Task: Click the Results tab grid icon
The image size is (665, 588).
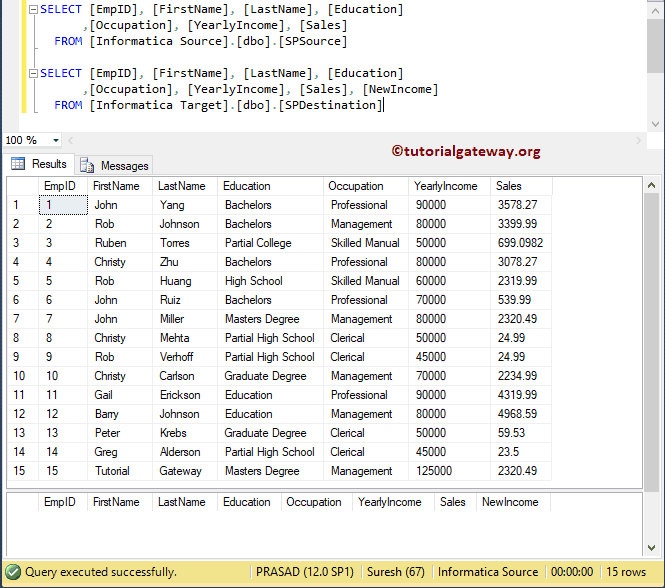Action: (x=18, y=164)
